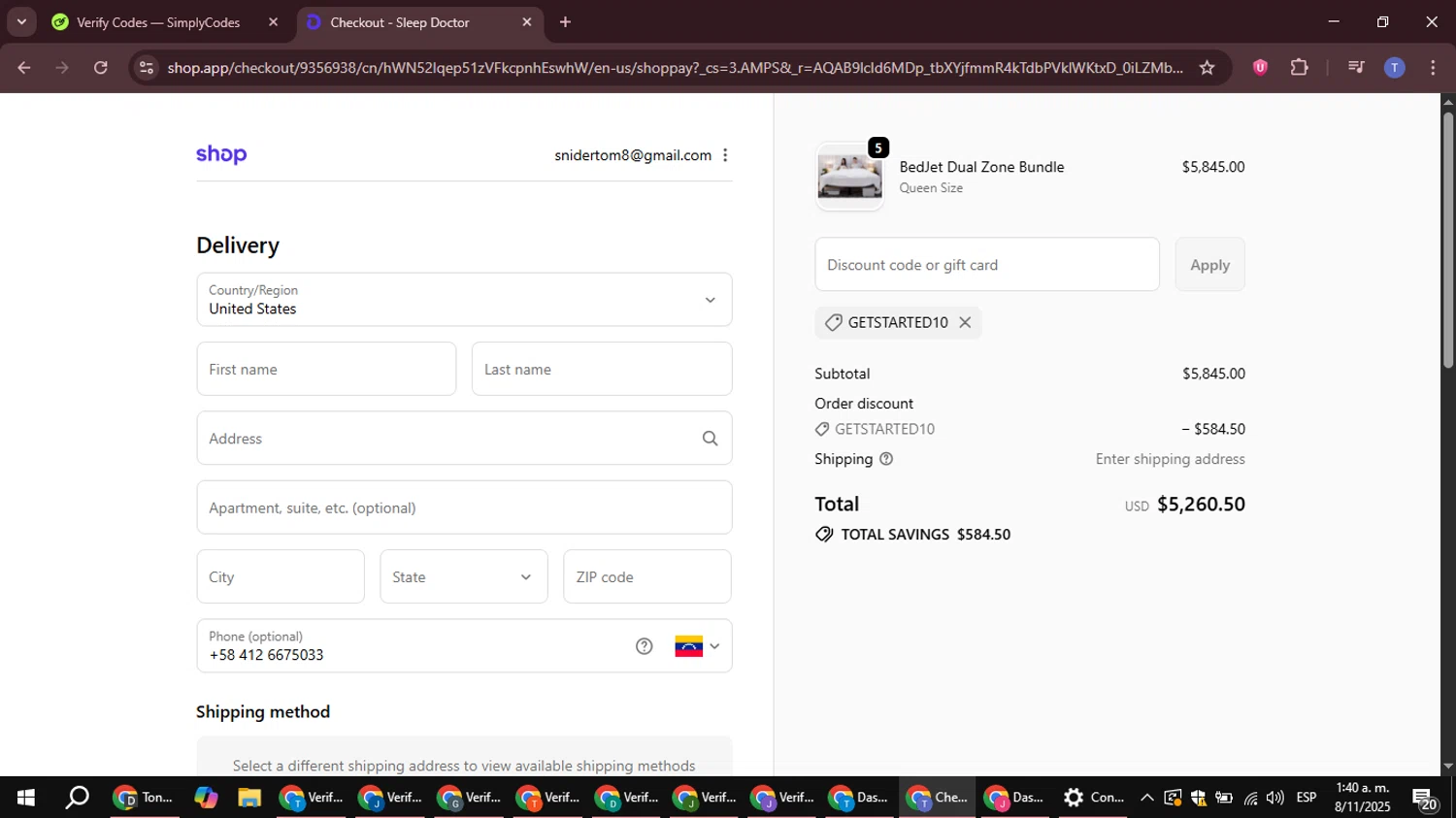Go back to the previous page

[x=24, y=67]
